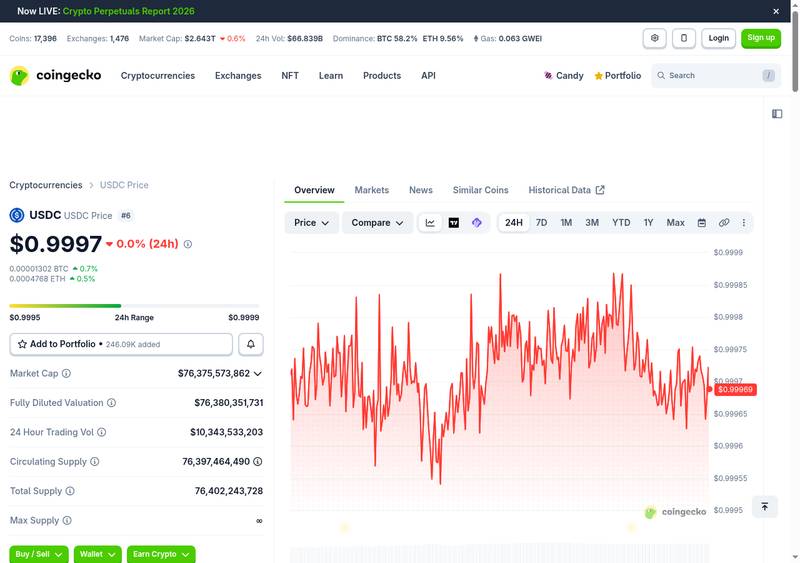Screen dimensions: 800x563
Task: Close the Crypto Perpetuals Report banner
Action: coord(776,11)
